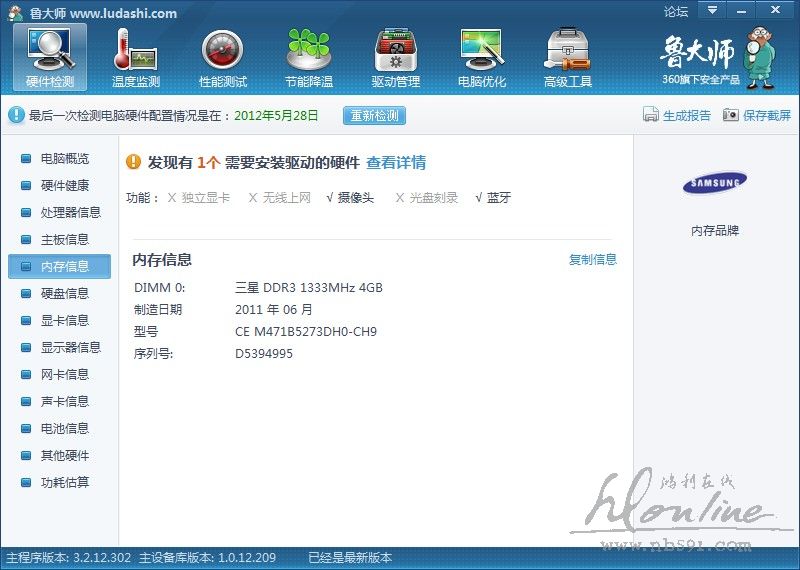Minimize the 鲁大师 window
The image size is (800, 570).
[x=741, y=10]
